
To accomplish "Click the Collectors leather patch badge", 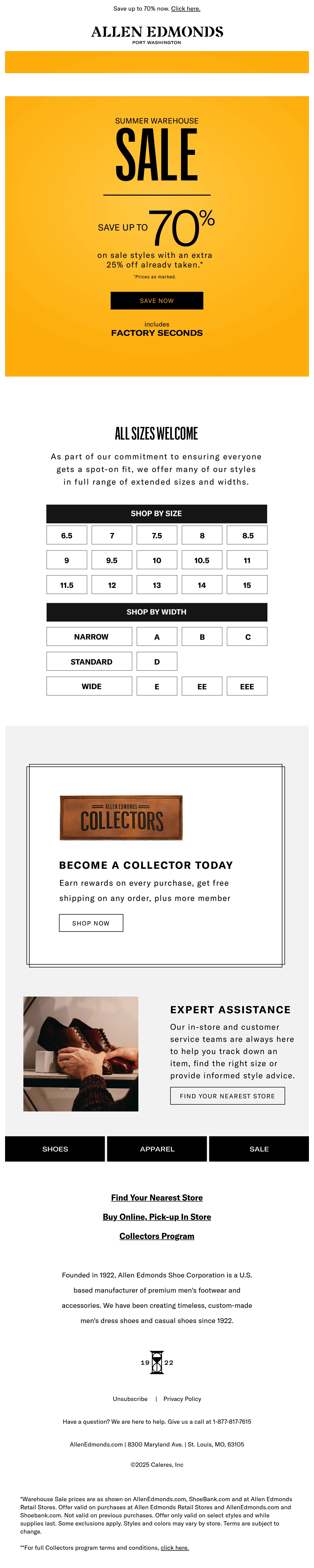I will [x=121, y=817].
